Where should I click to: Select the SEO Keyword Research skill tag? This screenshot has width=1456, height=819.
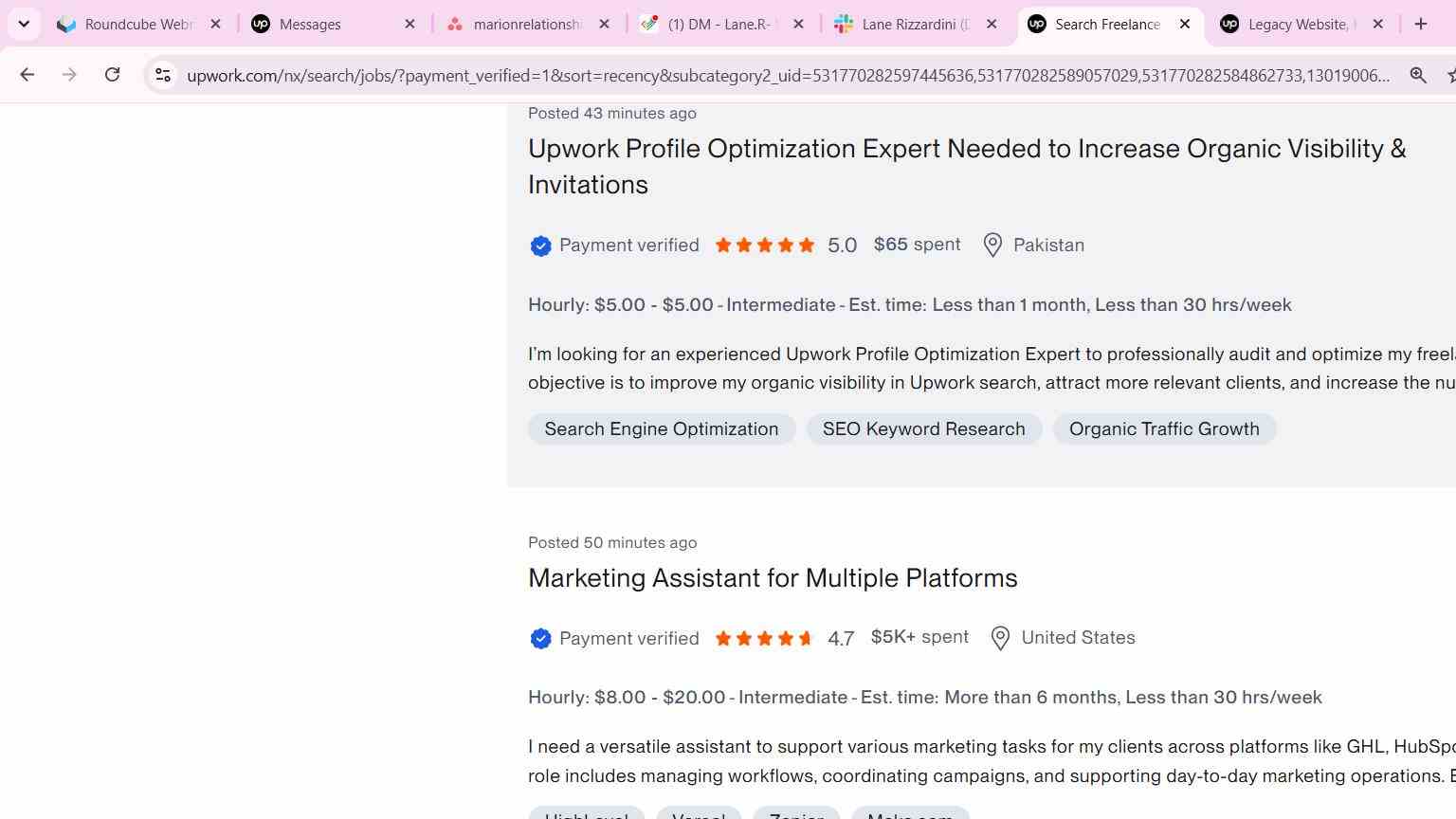(924, 429)
